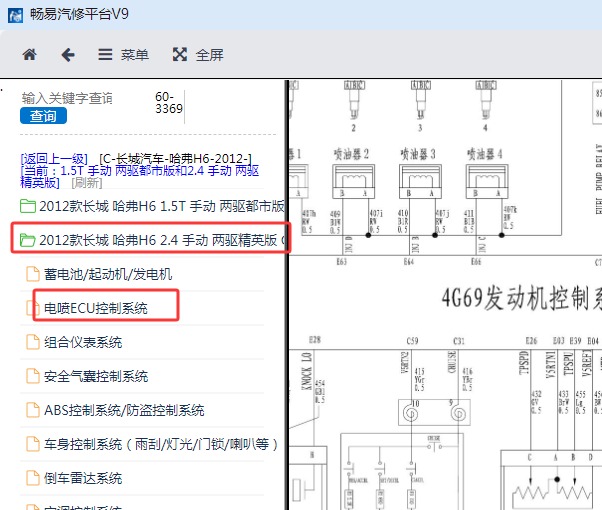This screenshot has height=510, width=602.
Task: Click the 2.4 手动 两驱精英版 open-folder icon
Action: (28, 240)
